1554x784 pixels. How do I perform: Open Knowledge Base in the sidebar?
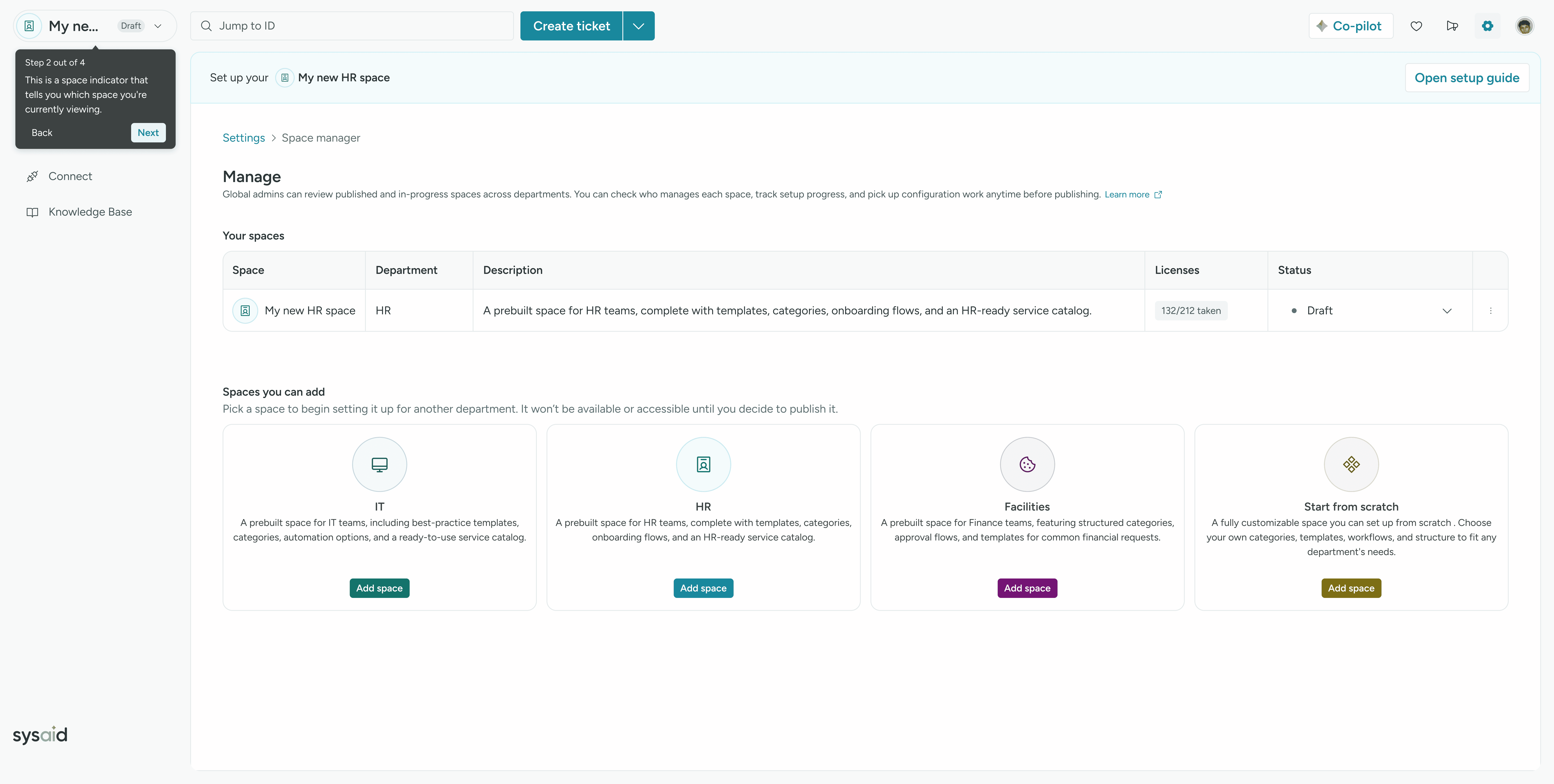click(x=90, y=212)
